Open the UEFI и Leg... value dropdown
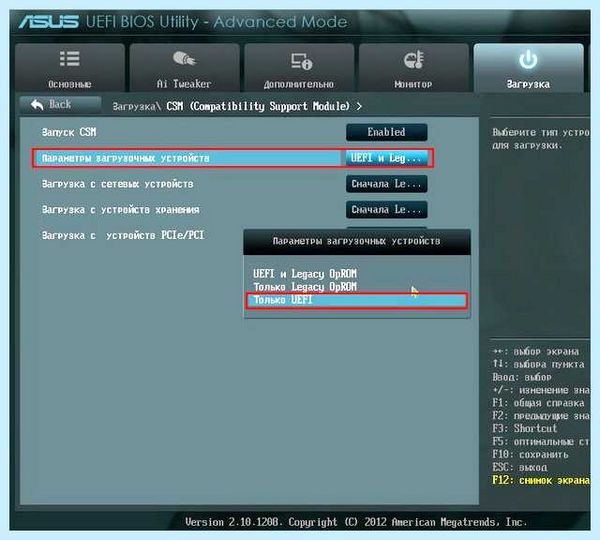 pyautogui.click(x=386, y=158)
